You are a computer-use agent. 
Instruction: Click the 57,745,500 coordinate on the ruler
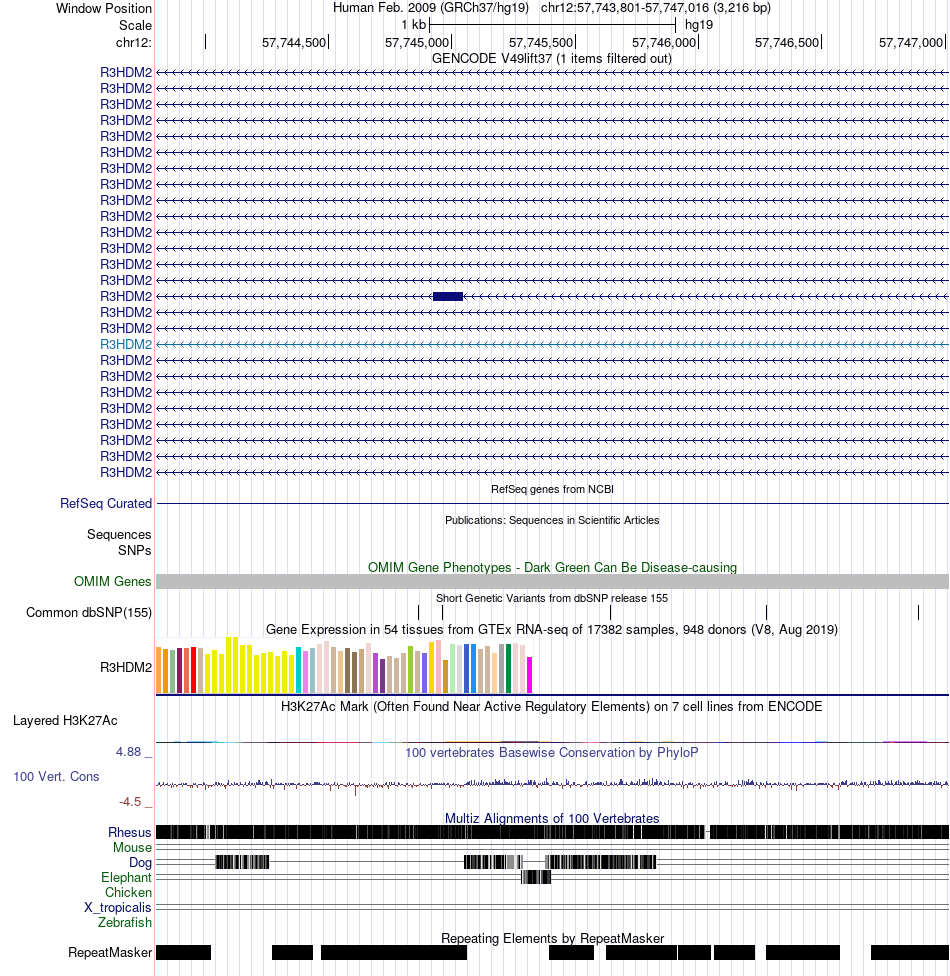tap(541, 42)
